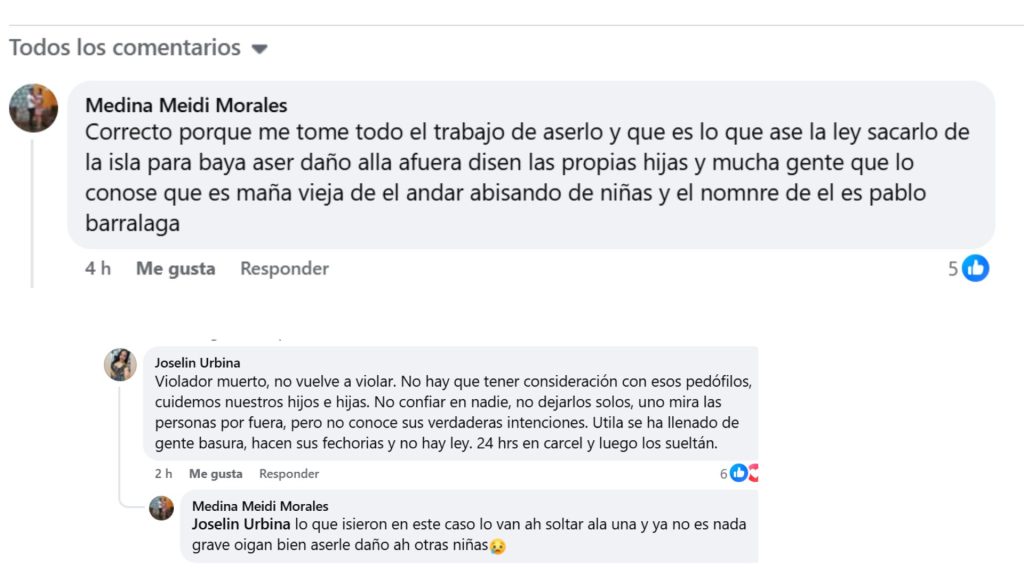Click the blue thumbs-up icon on Joselin's comment

pos(737,471)
